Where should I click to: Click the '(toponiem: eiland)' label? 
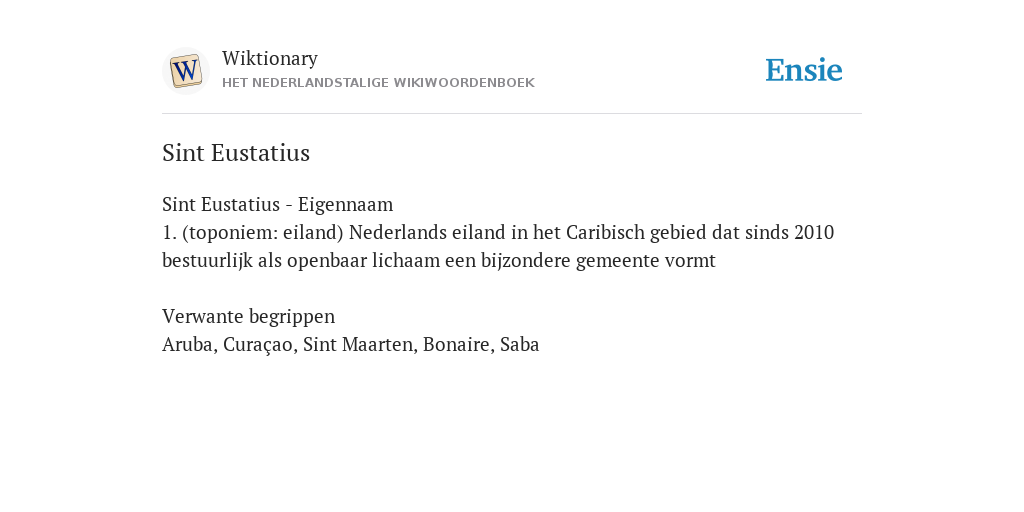(x=263, y=232)
